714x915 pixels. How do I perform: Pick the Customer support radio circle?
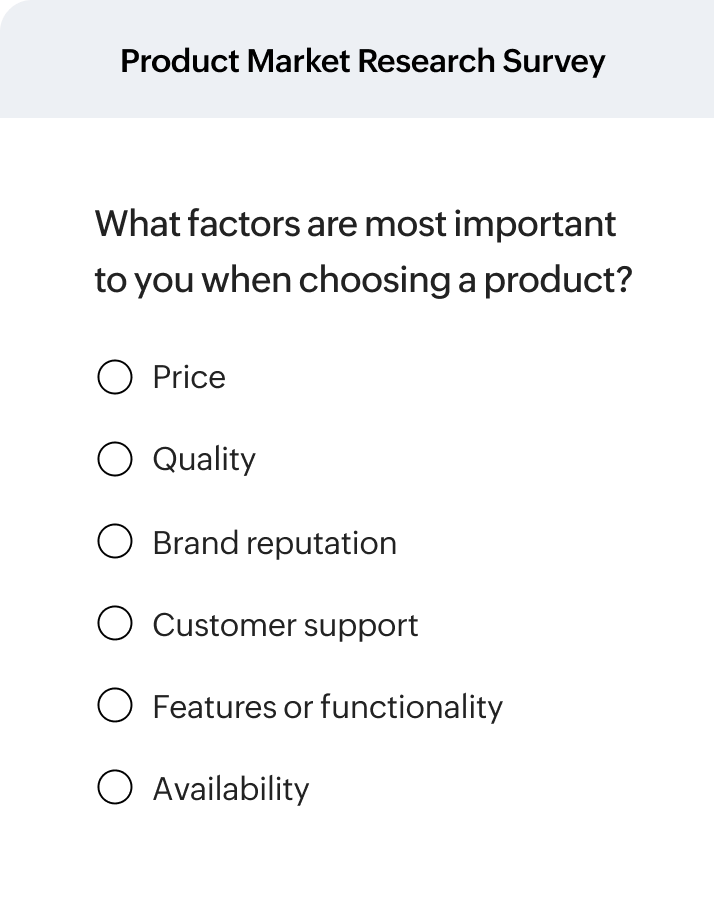tap(115, 624)
